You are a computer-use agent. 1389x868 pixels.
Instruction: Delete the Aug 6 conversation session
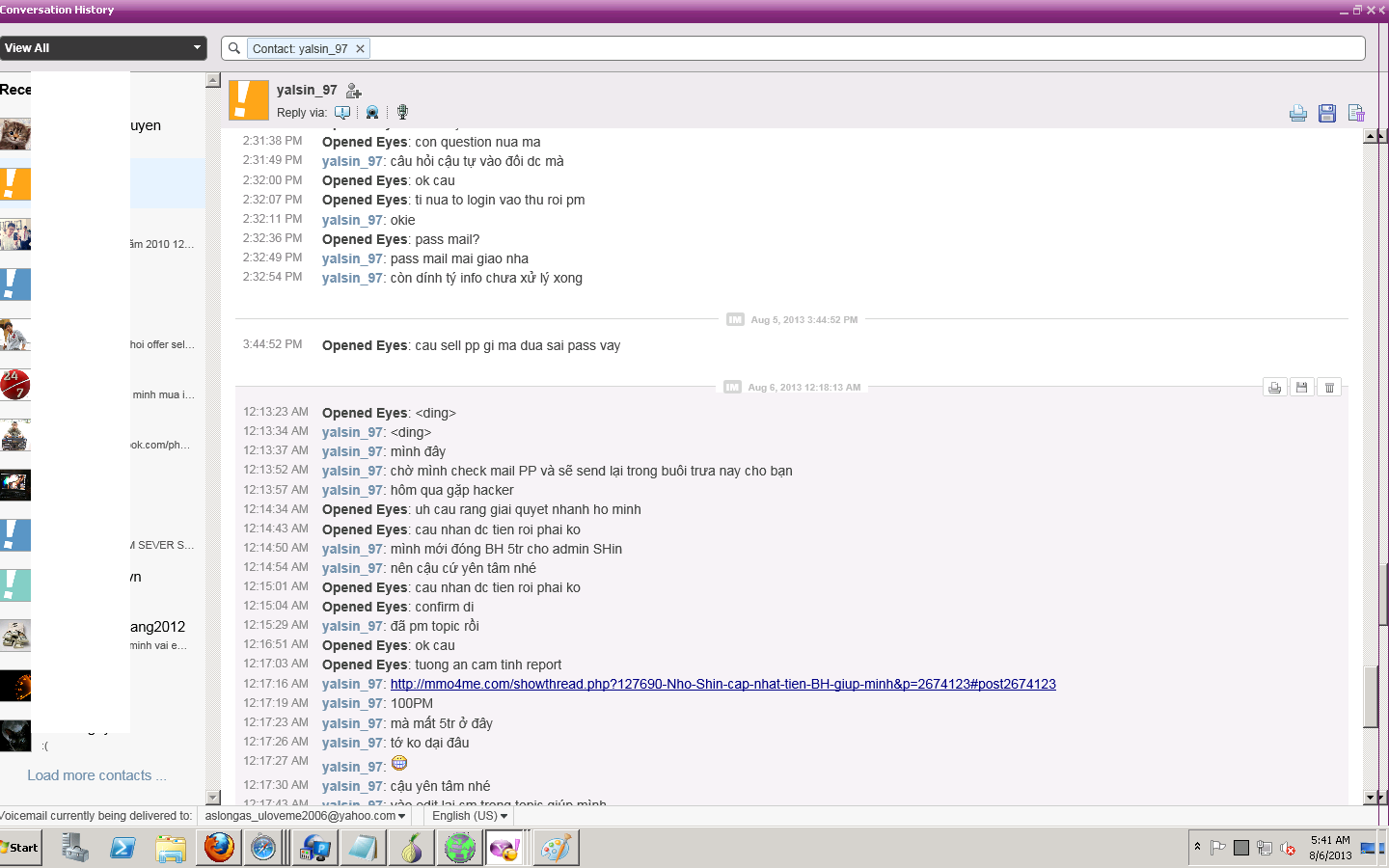pos(1329,388)
